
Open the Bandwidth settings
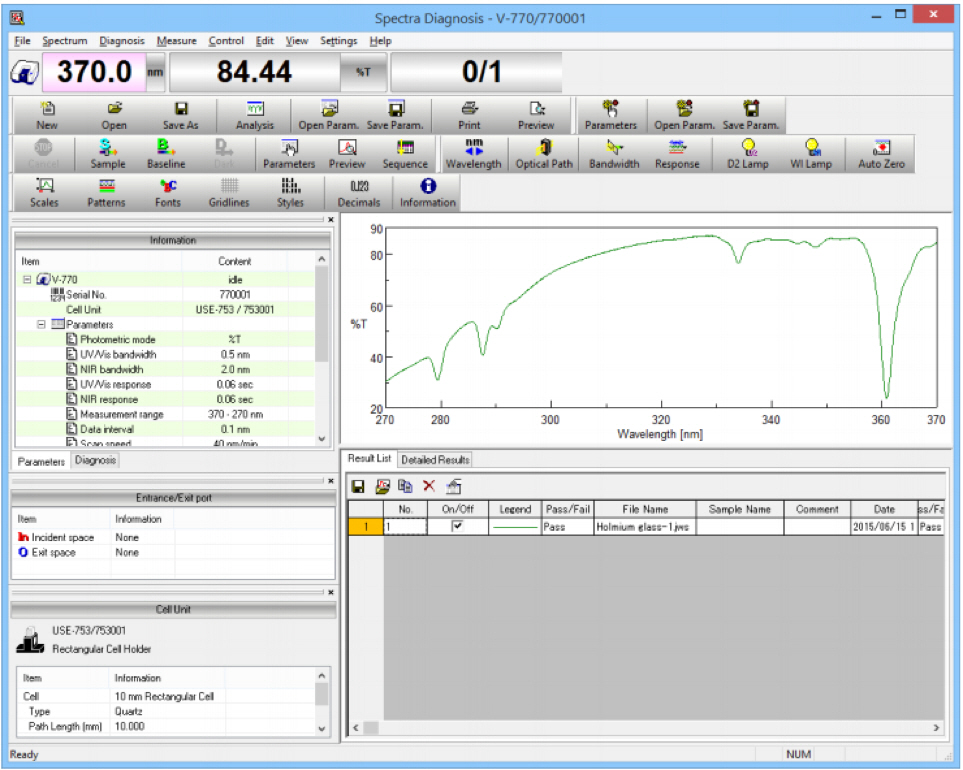point(614,153)
